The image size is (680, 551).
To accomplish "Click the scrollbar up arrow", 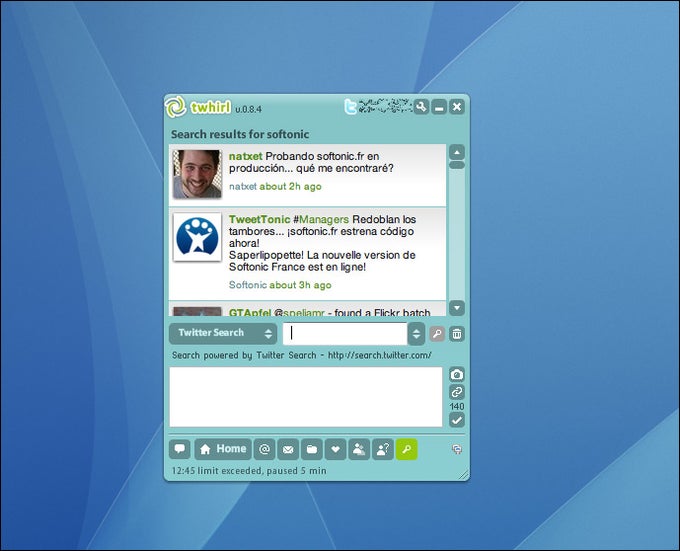I will pos(457,153).
